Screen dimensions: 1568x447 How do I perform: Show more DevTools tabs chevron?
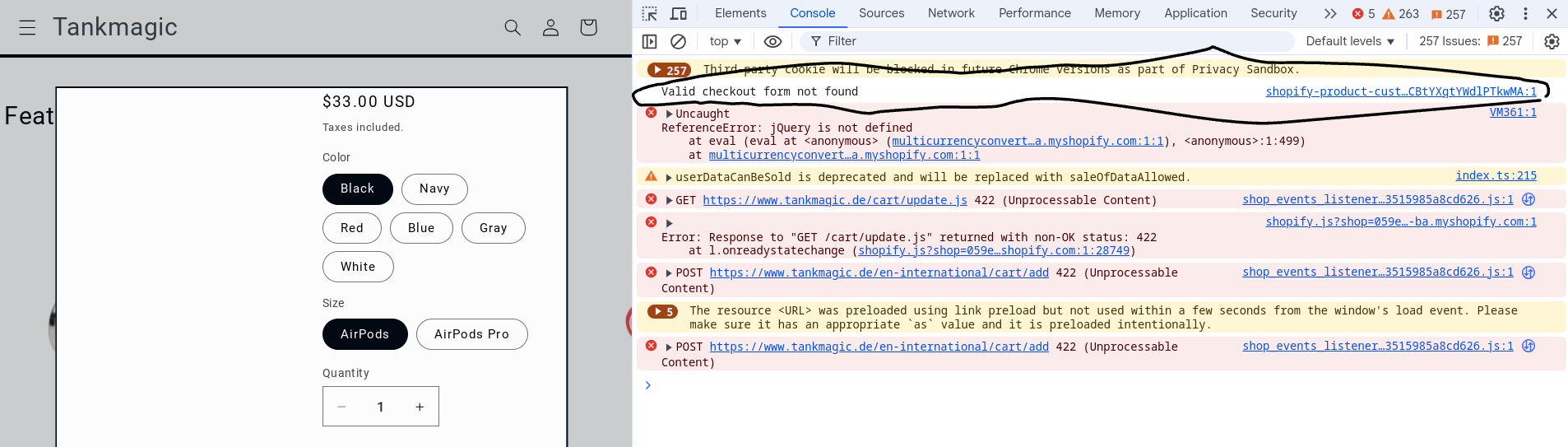click(x=1330, y=13)
